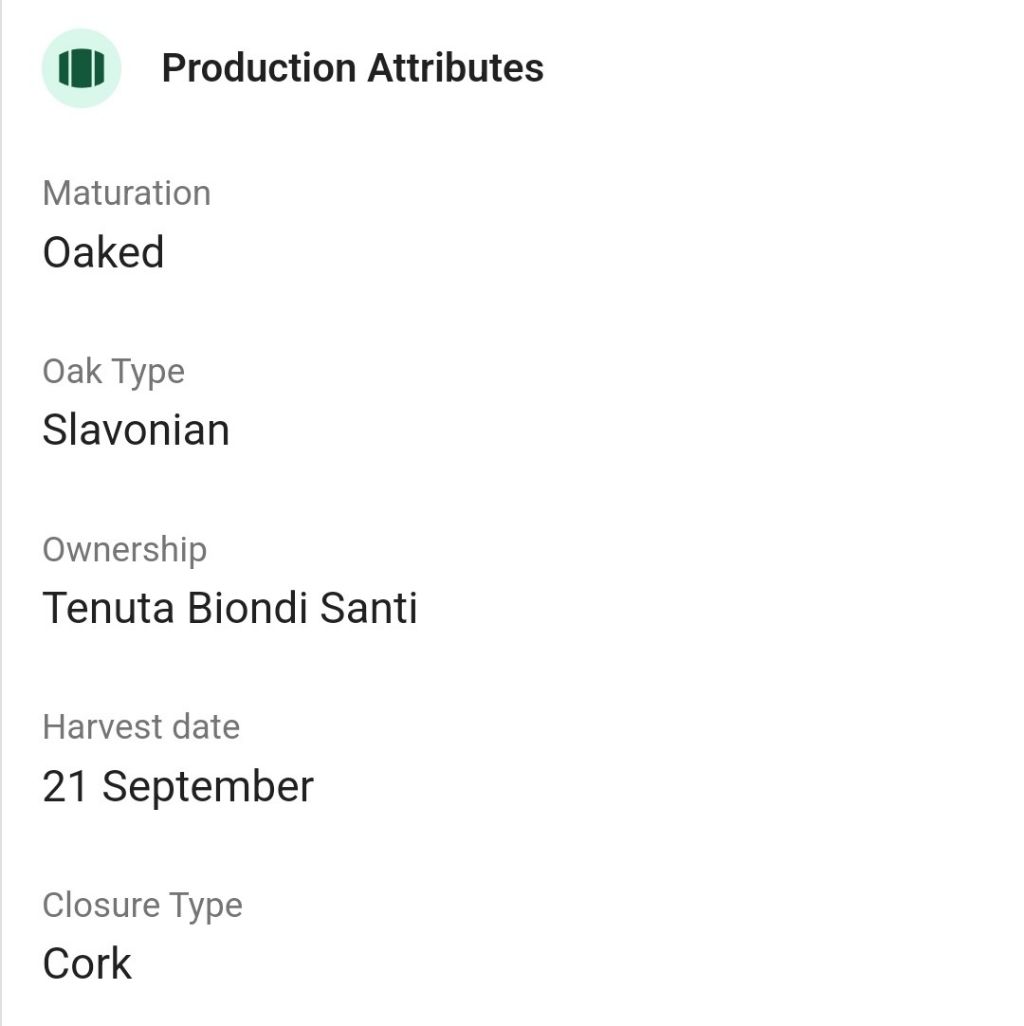The width and height of the screenshot is (1024, 1026).
Task: Click the Cork closure value
Action: 87,964
